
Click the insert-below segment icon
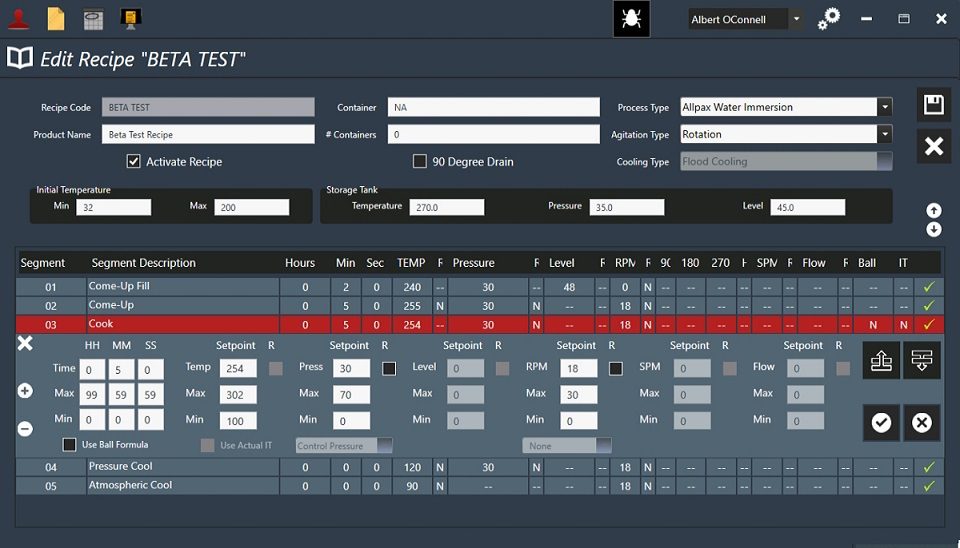coord(922,360)
